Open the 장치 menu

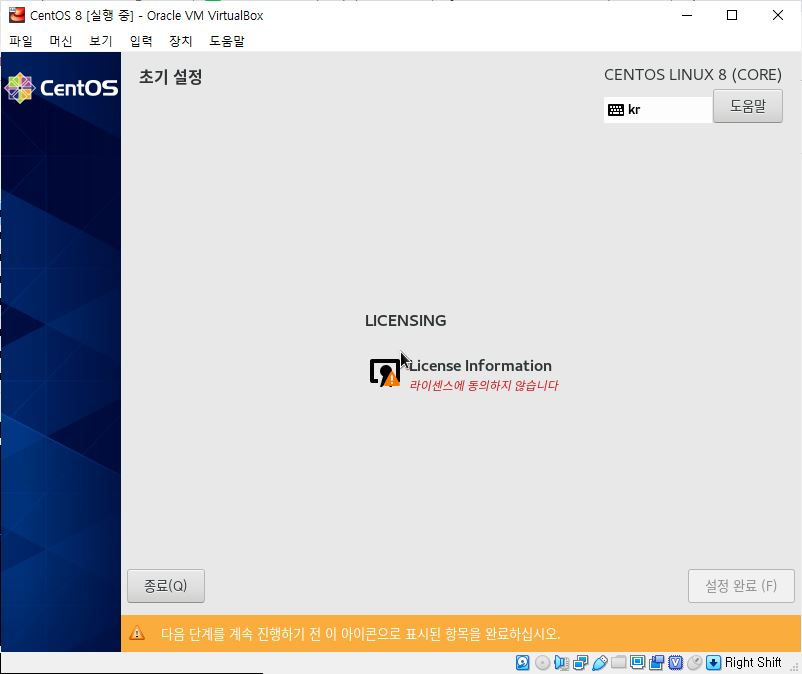point(181,41)
